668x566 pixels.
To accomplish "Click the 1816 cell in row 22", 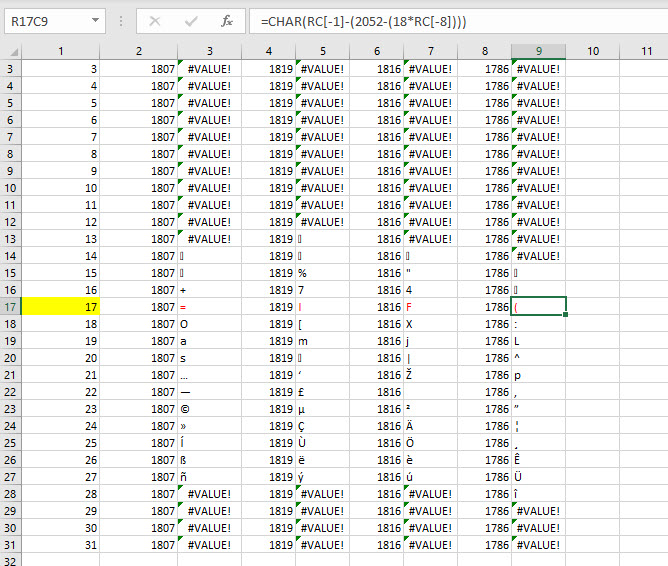I will 377,392.
